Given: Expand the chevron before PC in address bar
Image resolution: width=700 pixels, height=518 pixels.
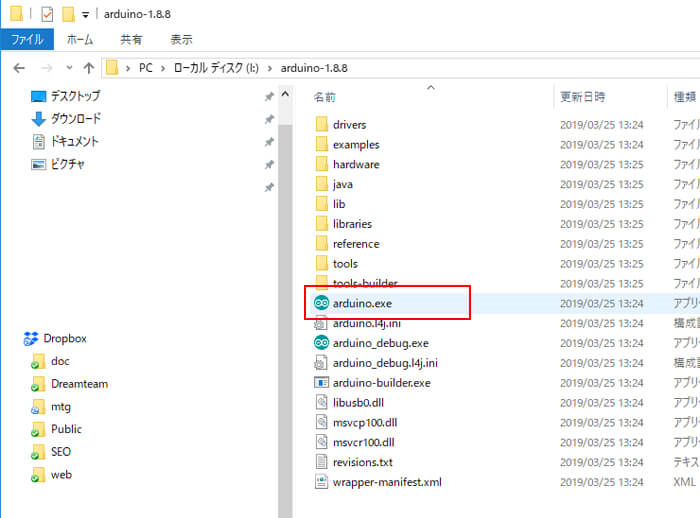Looking at the screenshot, I should [x=128, y=68].
